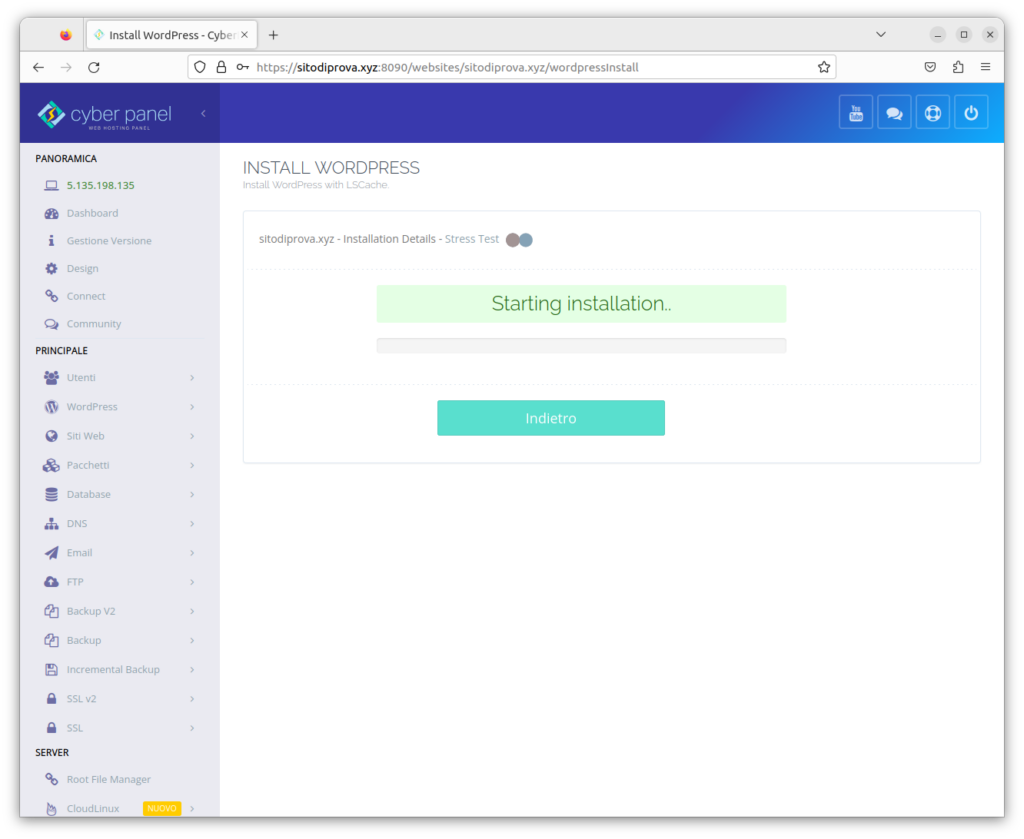The height and width of the screenshot is (839, 1024).
Task: Open the browser extensions puzzle icon
Action: click(958, 67)
